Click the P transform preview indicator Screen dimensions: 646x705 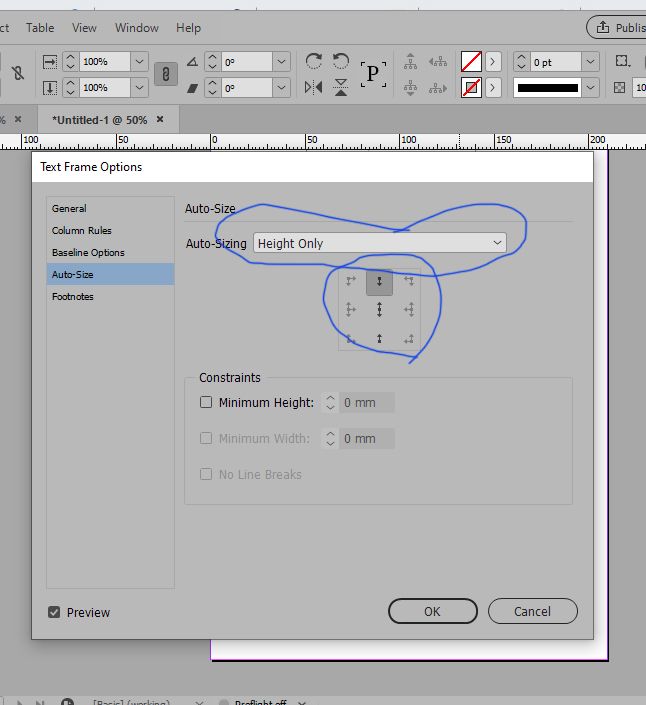(x=373, y=74)
